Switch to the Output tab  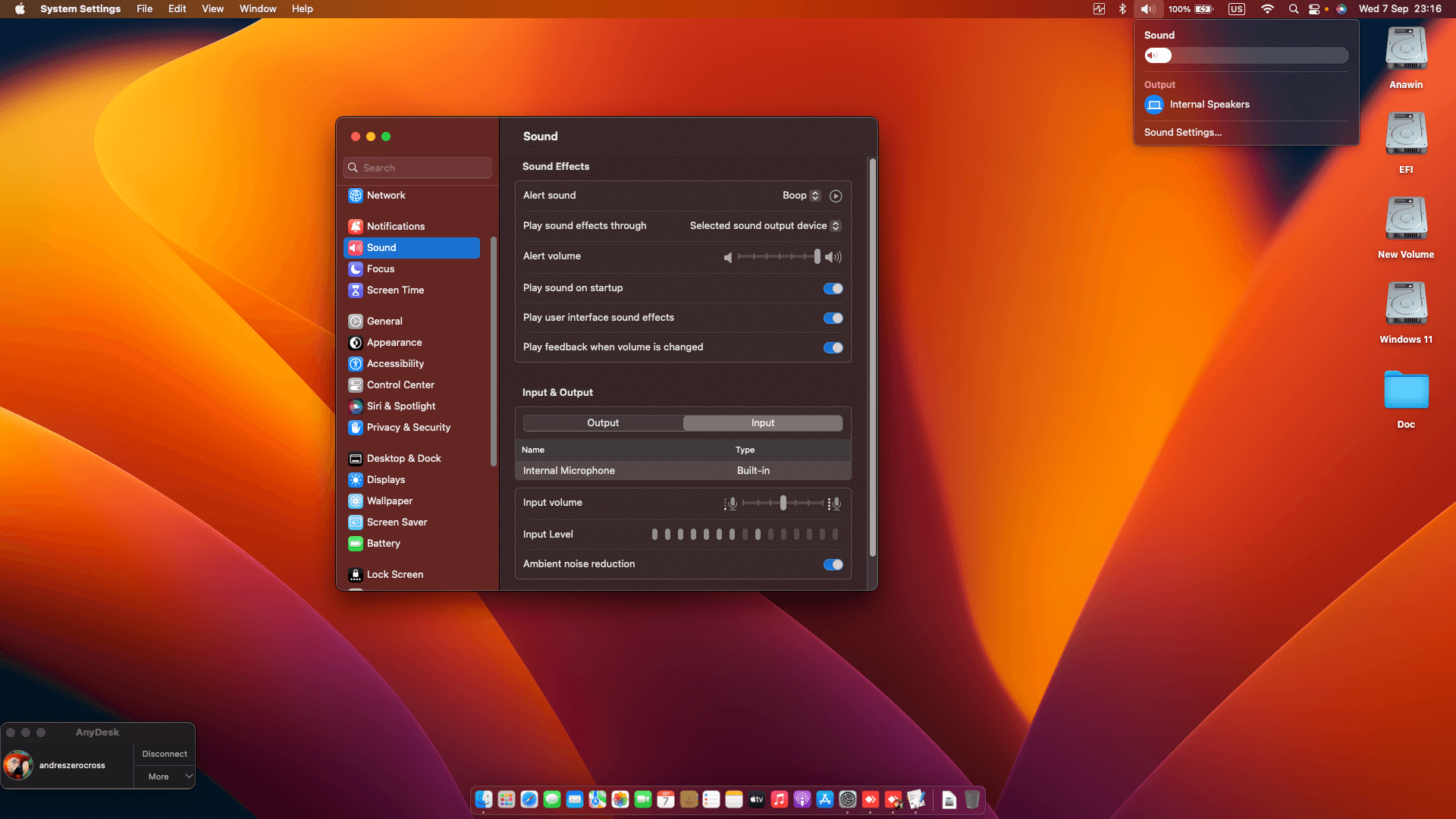tap(603, 423)
